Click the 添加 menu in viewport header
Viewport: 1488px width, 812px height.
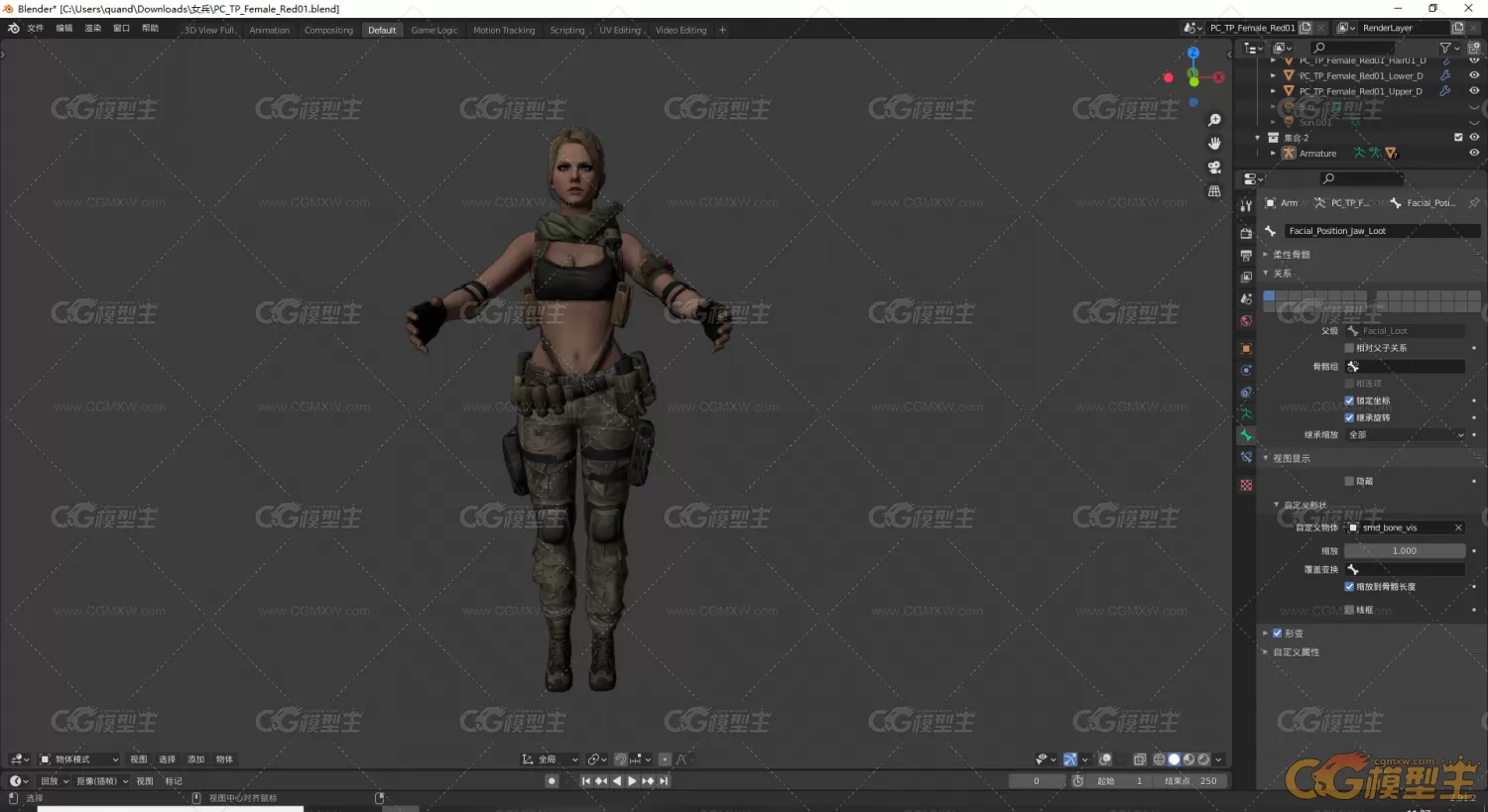click(196, 759)
